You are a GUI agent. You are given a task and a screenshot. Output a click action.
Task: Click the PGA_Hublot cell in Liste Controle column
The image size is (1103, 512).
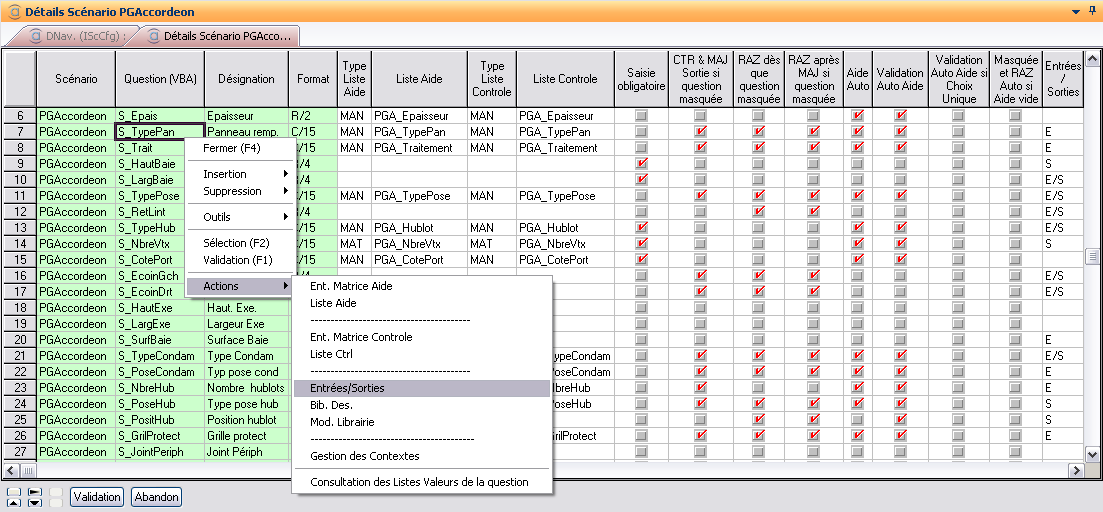(x=565, y=228)
